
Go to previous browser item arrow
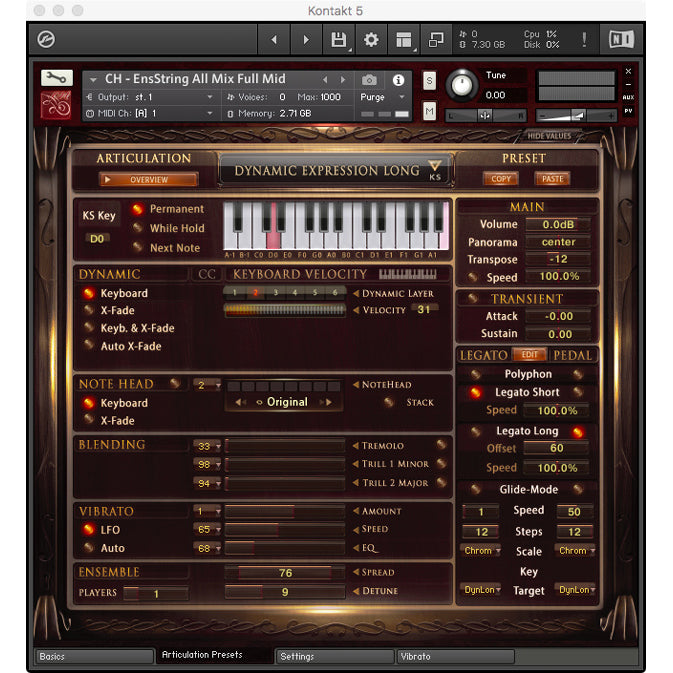pyautogui.click(x=274, y=39)
